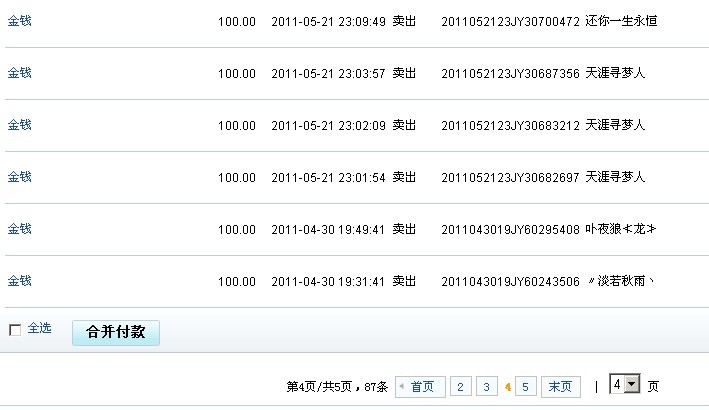Click buyer name 〃淡若秋雨丶

[x=622, y=282]
